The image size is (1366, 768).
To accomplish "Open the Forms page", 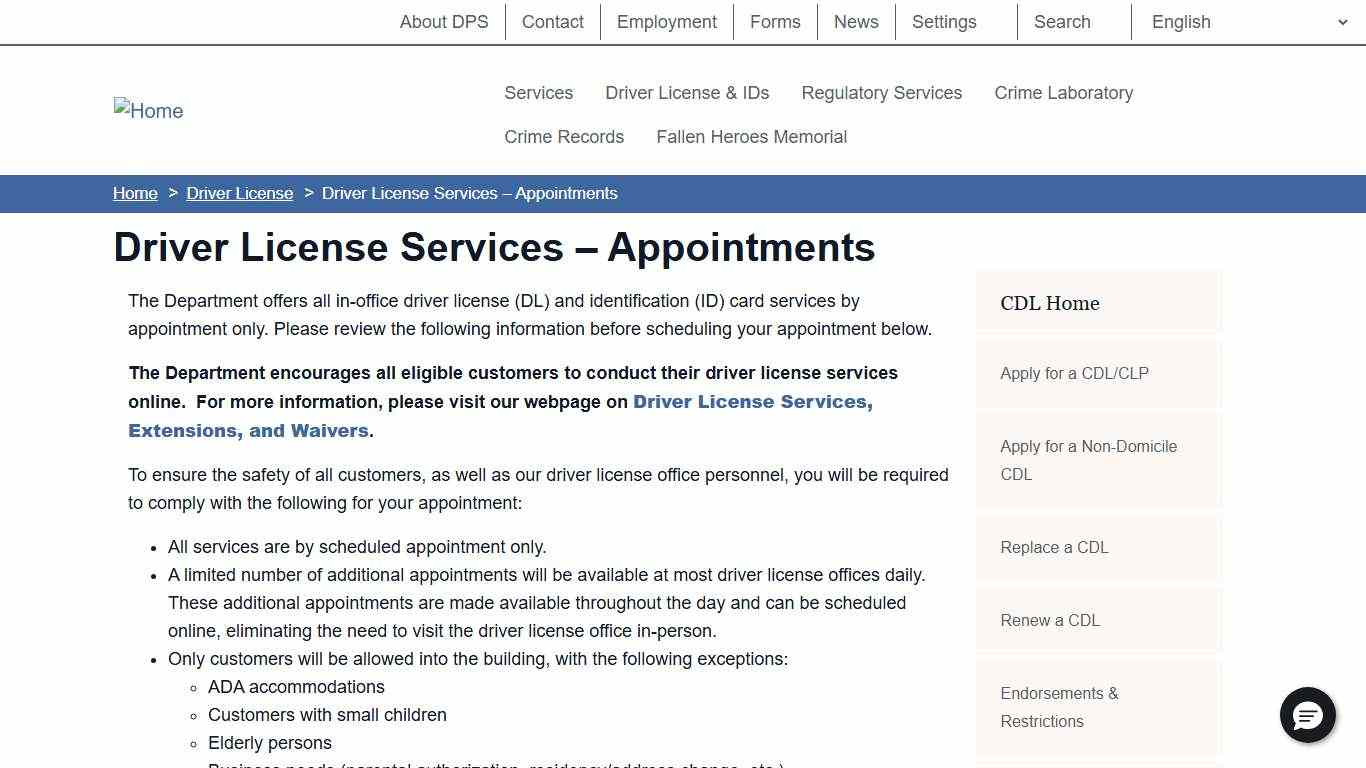I will tap(775, 21).
